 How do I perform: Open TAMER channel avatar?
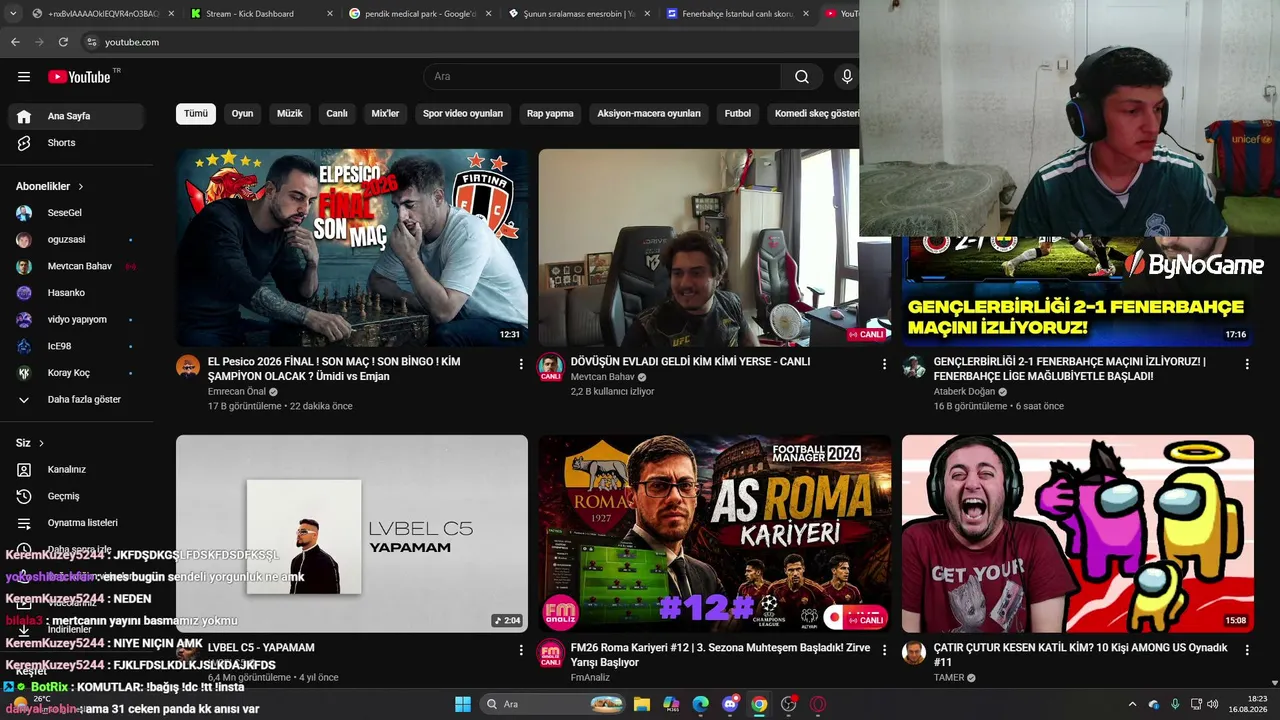[914, 653]
